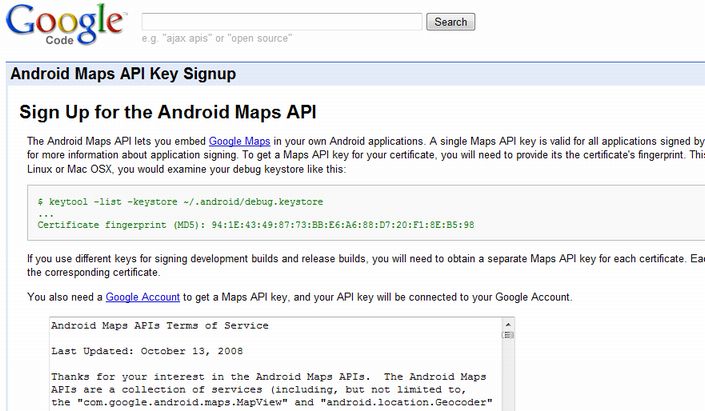Click the paragraph about different signing keys
The height and width of the screenshot is (411, 705).
[x=366, y=265]
